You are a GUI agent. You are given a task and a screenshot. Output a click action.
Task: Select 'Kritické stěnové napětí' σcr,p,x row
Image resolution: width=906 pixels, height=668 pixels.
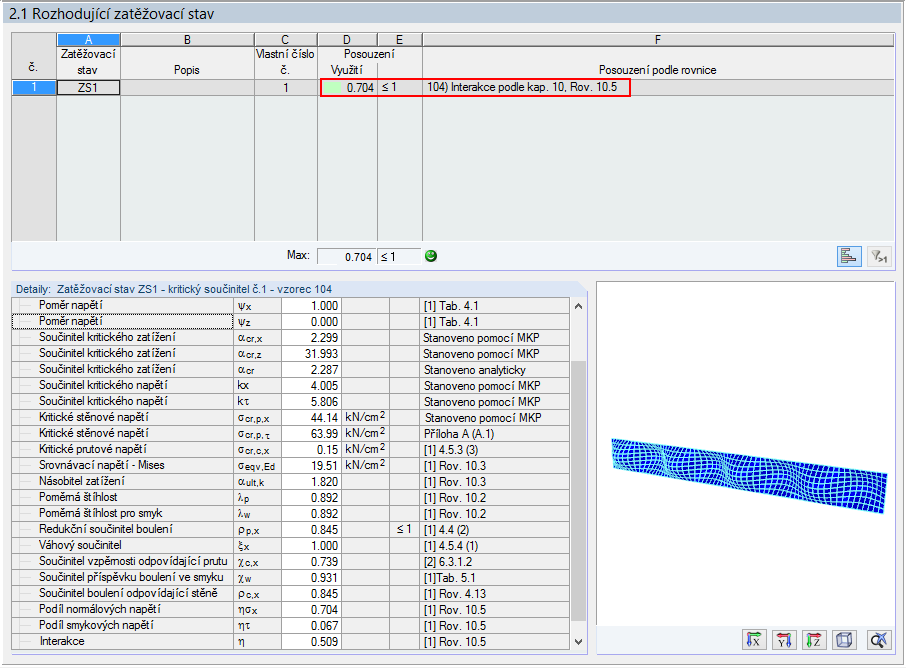[291, 417]
